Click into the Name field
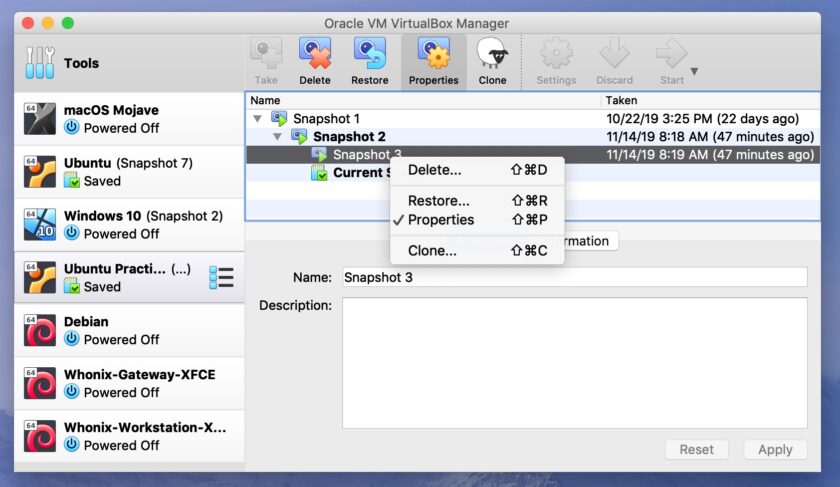840x487 pixels. pos(575,278)
